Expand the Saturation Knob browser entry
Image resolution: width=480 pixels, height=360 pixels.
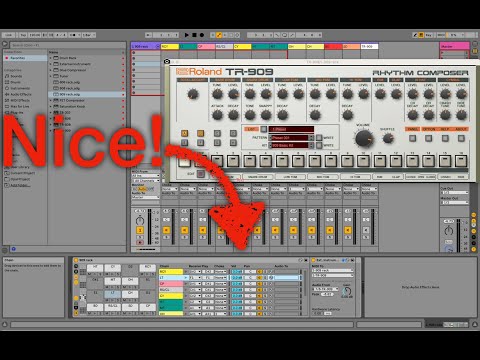(51, 106)
